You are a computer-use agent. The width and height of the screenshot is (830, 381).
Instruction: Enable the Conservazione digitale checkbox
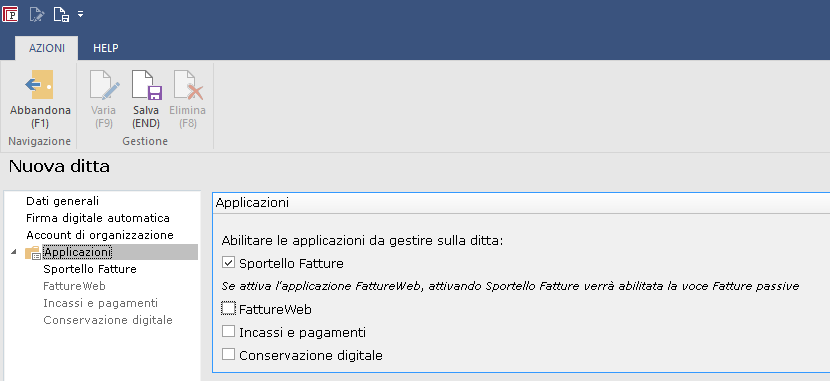pyautogui.click(x=228, y=354)
